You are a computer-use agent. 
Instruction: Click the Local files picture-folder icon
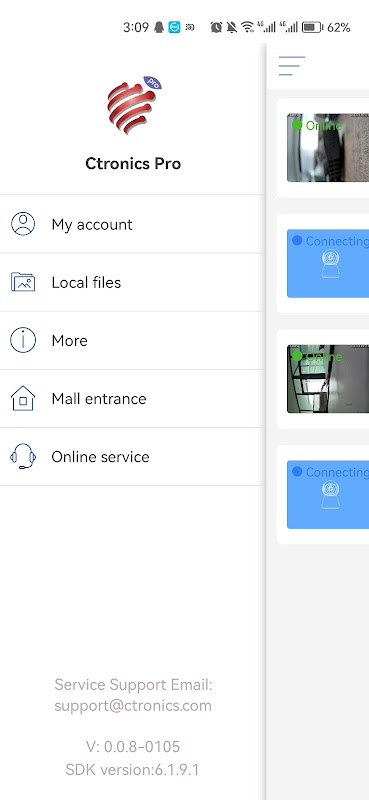tap(23, 282)
